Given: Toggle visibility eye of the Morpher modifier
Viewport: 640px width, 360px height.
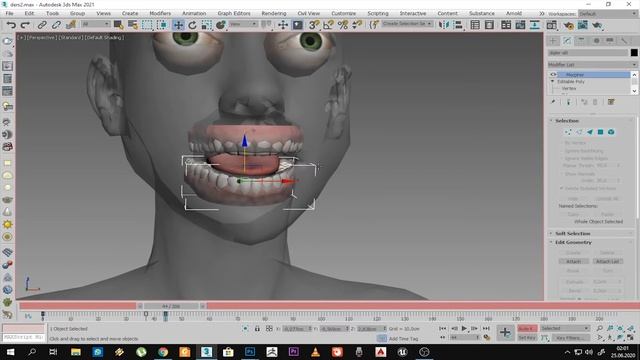Looking at the screenshot, I should [x=553, y=75].
